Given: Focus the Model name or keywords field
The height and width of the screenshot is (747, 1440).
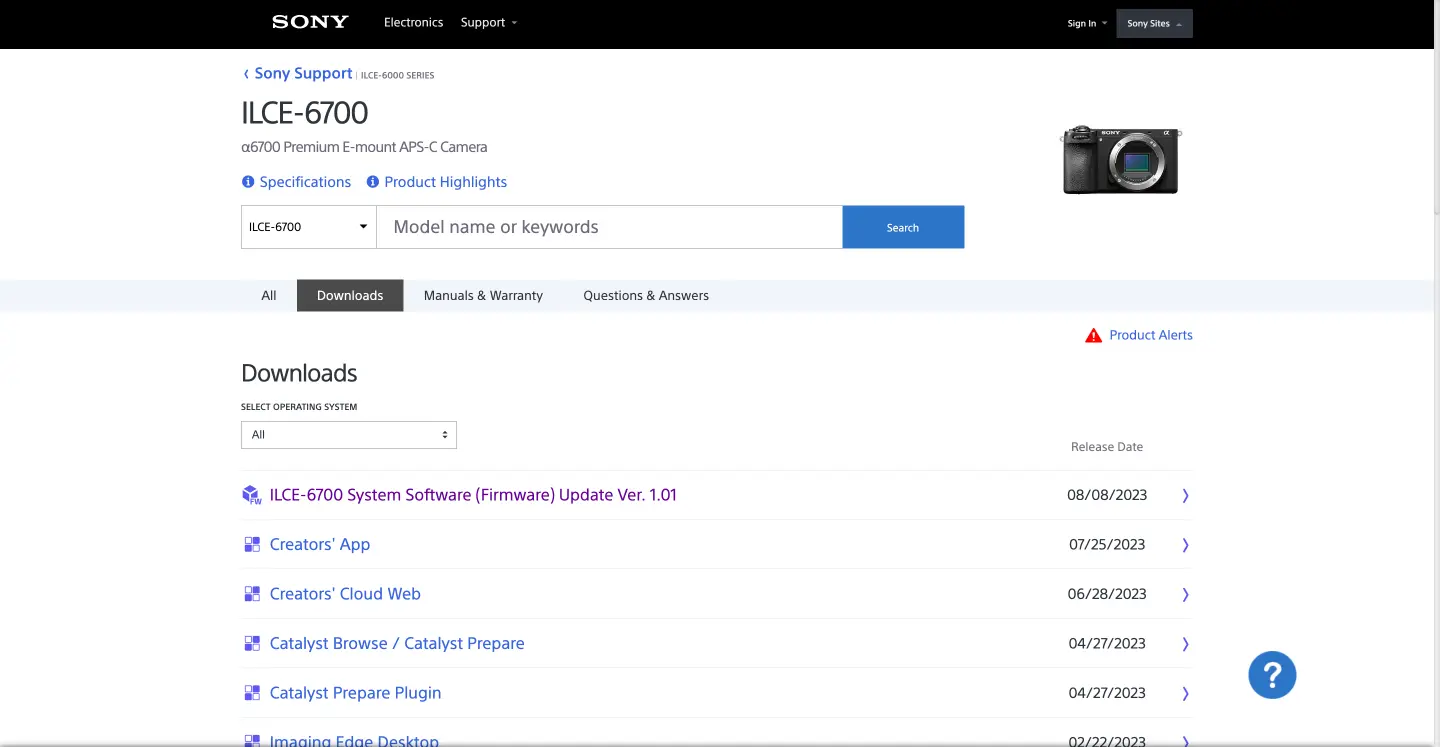Looking at the screenshot, I should [609, 227].
